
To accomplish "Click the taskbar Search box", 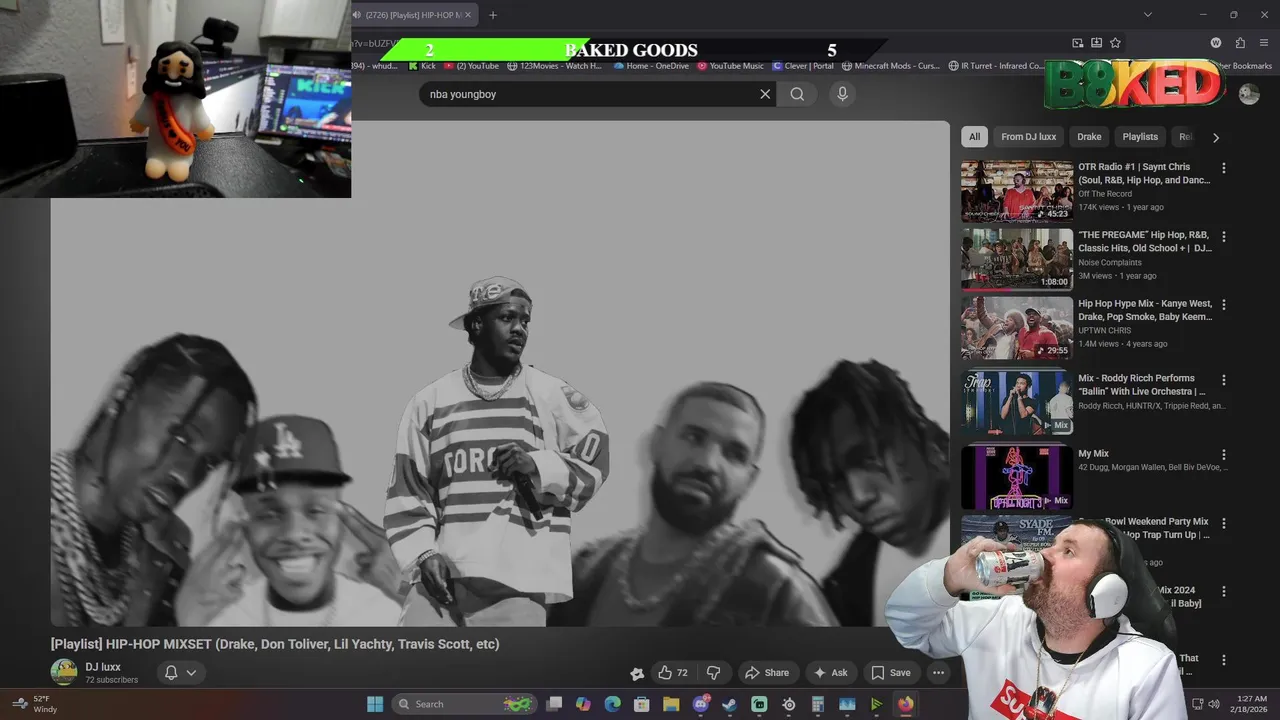I will pyautogui.click(x=464, y=704).
